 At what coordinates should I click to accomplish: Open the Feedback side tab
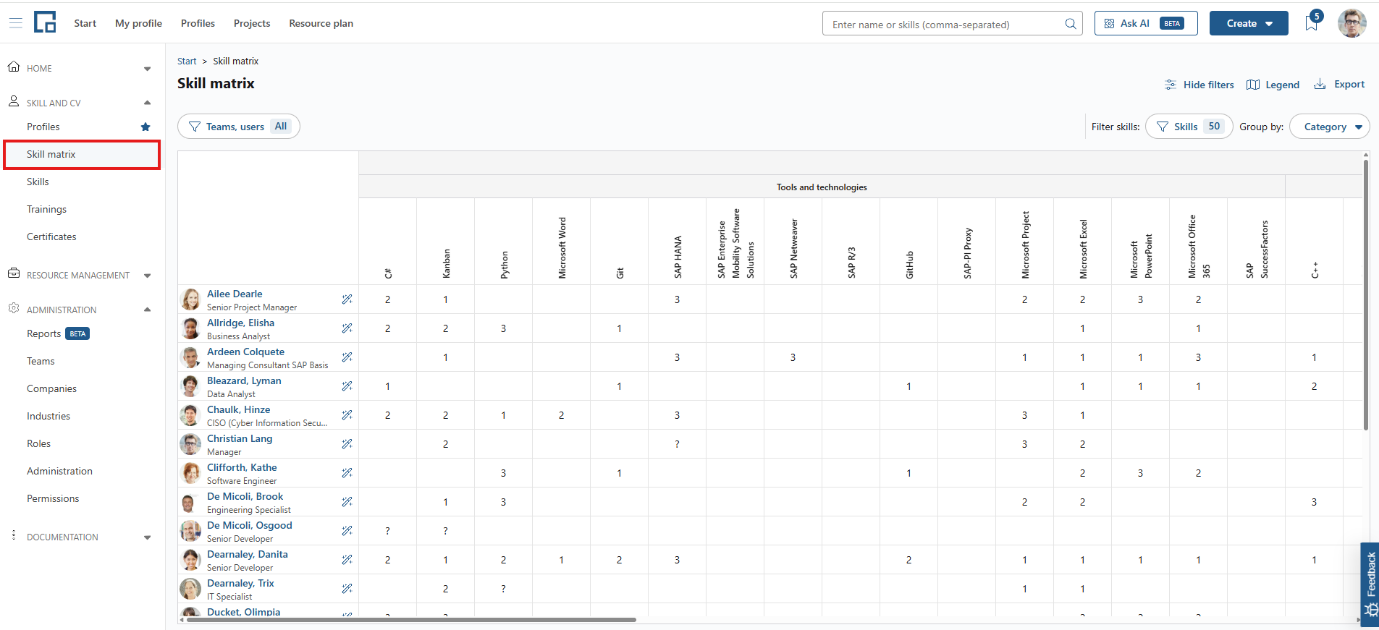tap(1369, 585)
